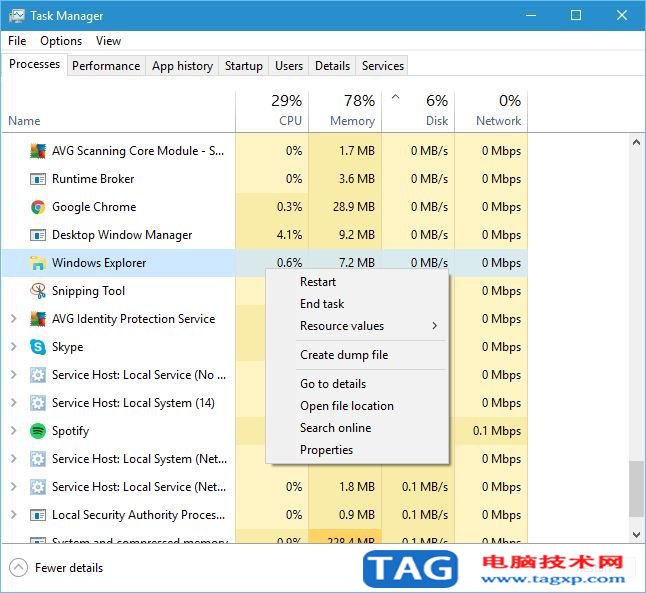Select the Desktop Window Manager row
Viewport: 646px width, 593px height.
(264, 235)
